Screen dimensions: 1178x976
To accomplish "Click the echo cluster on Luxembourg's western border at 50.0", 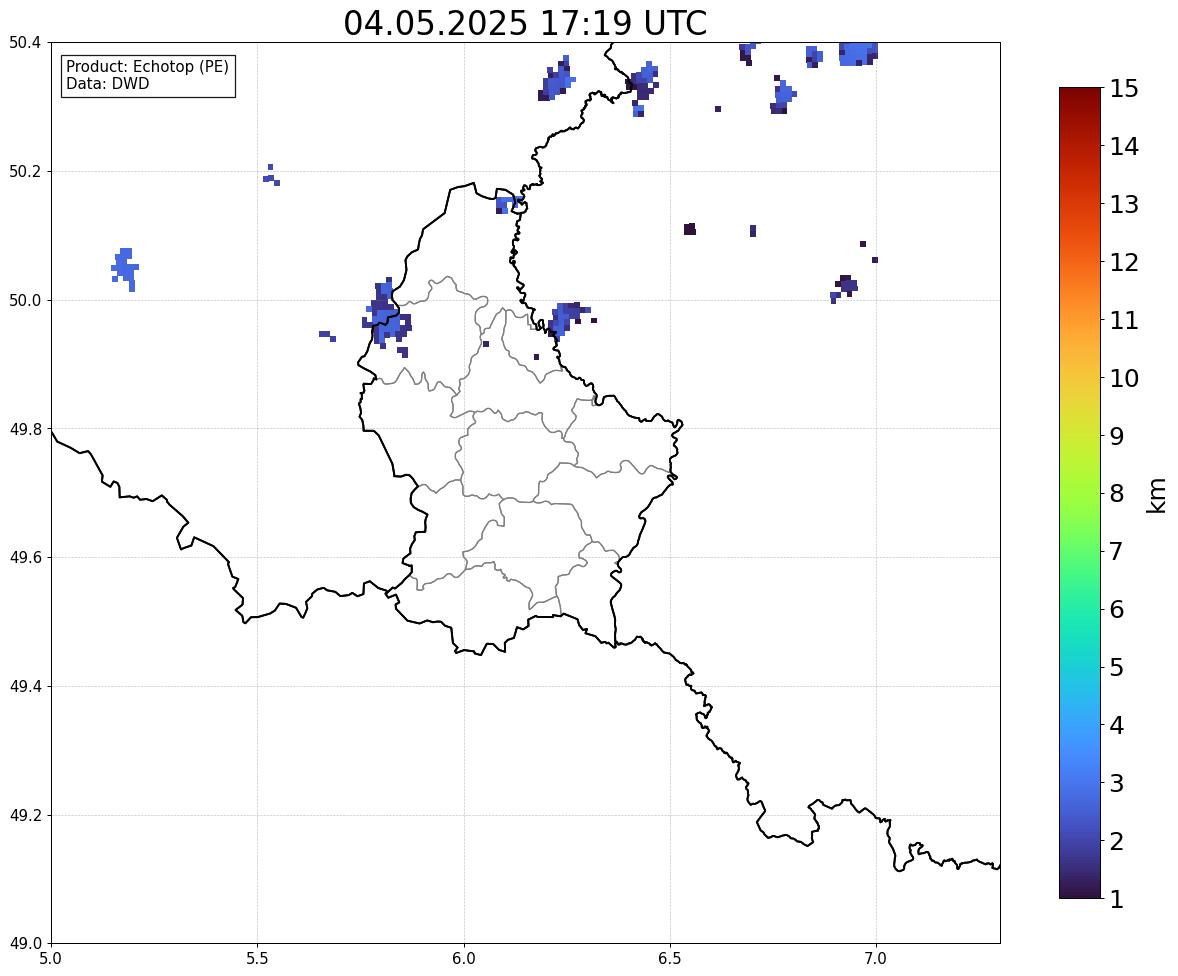I will 386,317.
